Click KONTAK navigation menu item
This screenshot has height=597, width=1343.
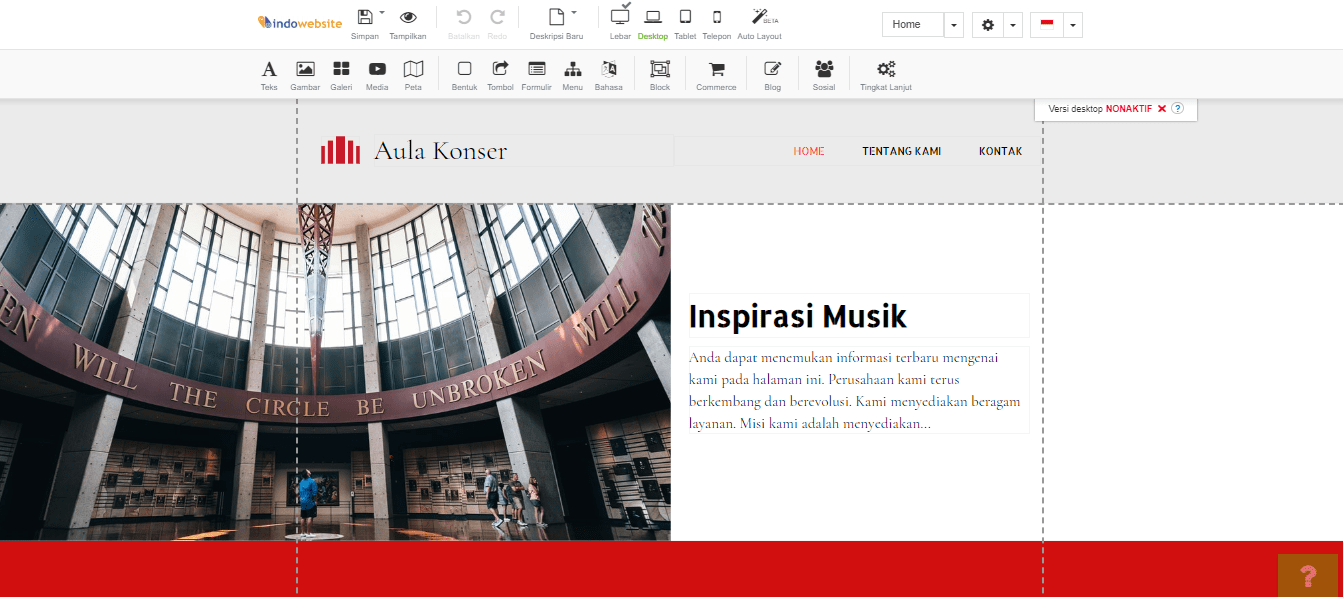tap(1000, 152)
